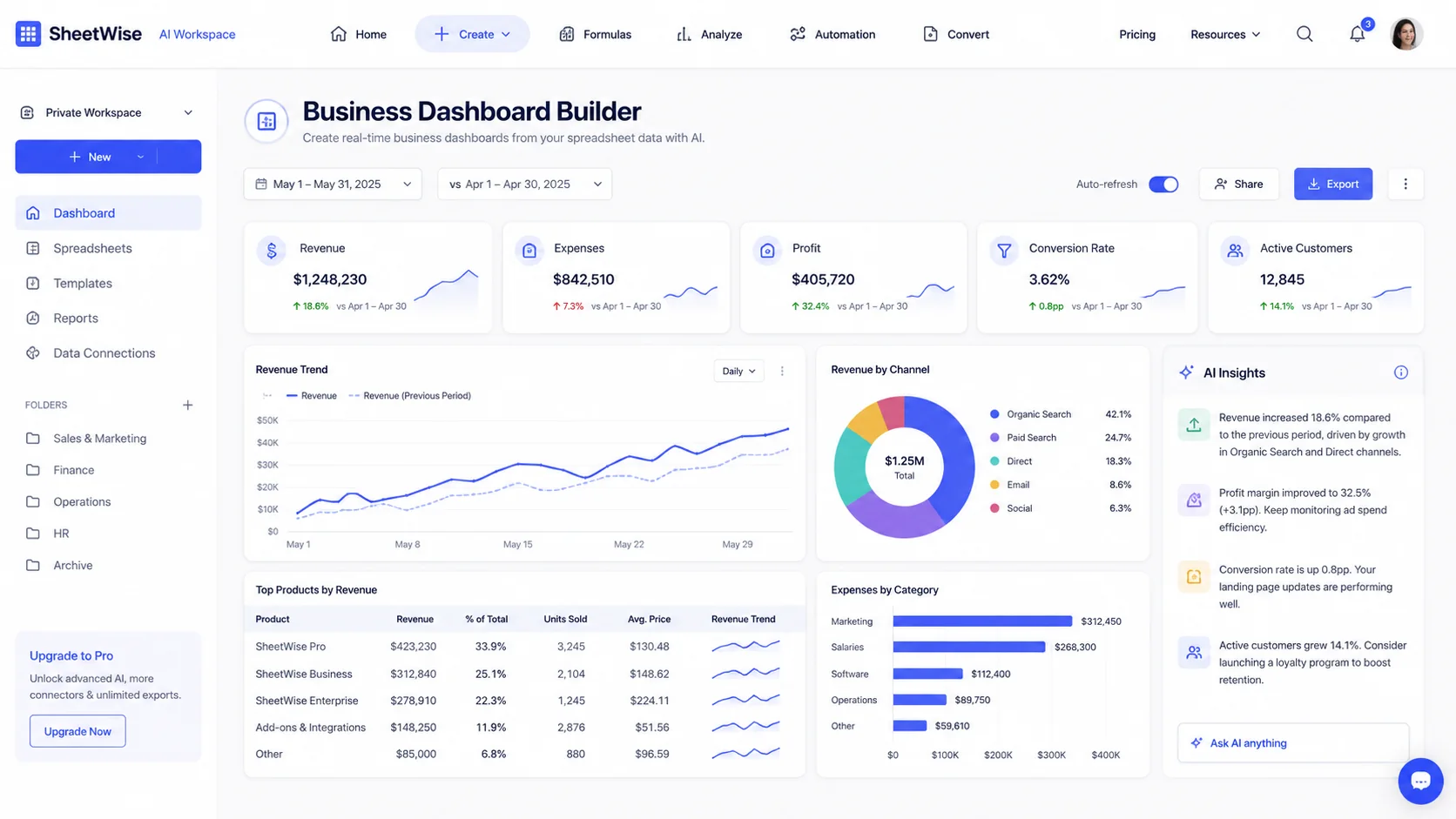Toggle the Revenue series in chart legend

tap(312, 395)
